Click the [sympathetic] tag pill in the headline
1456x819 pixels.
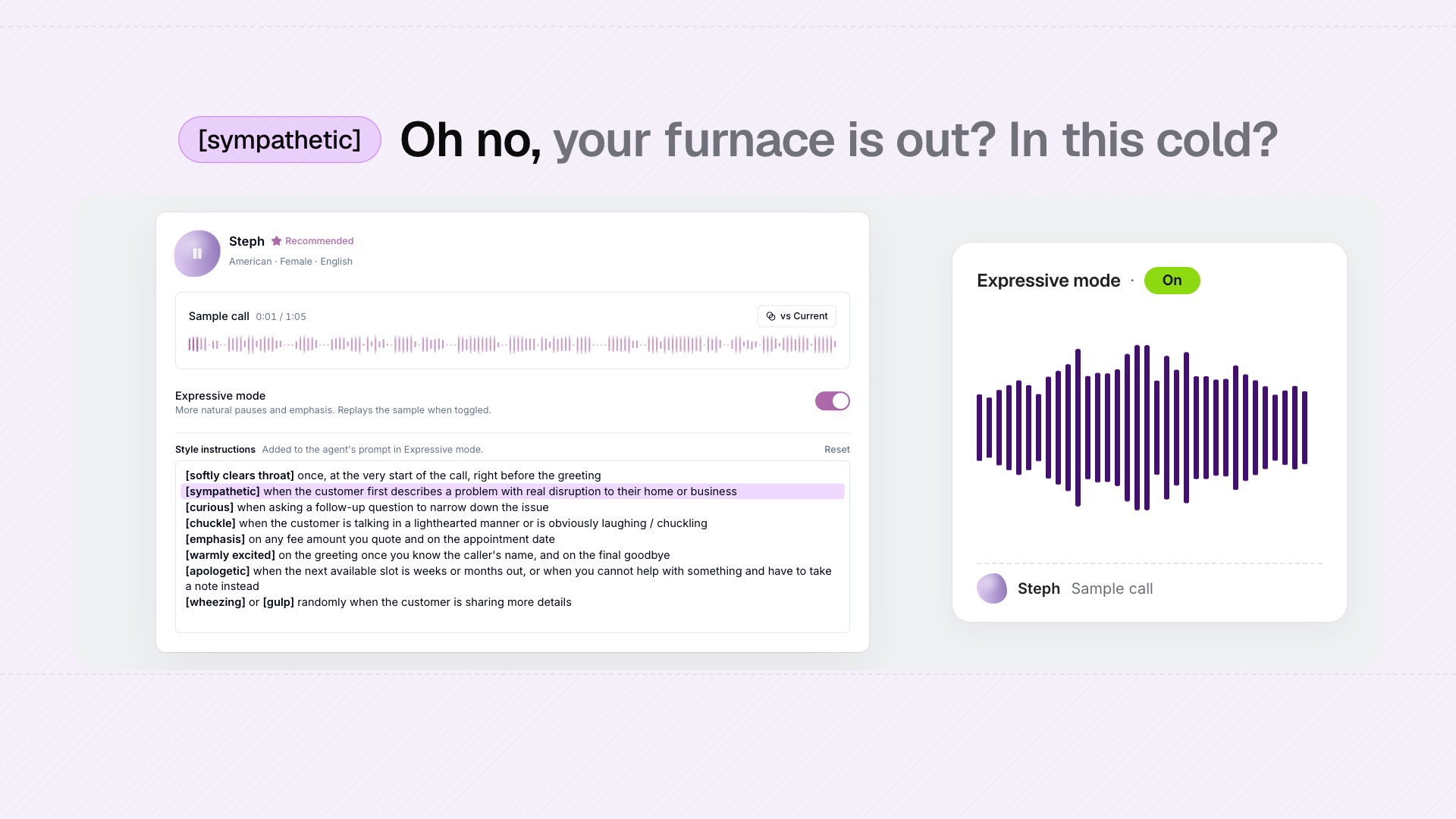click(280, 140)
